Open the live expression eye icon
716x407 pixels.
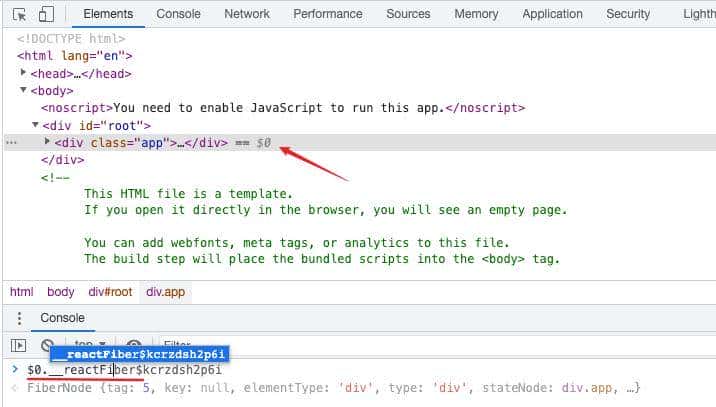click(134, 345)
